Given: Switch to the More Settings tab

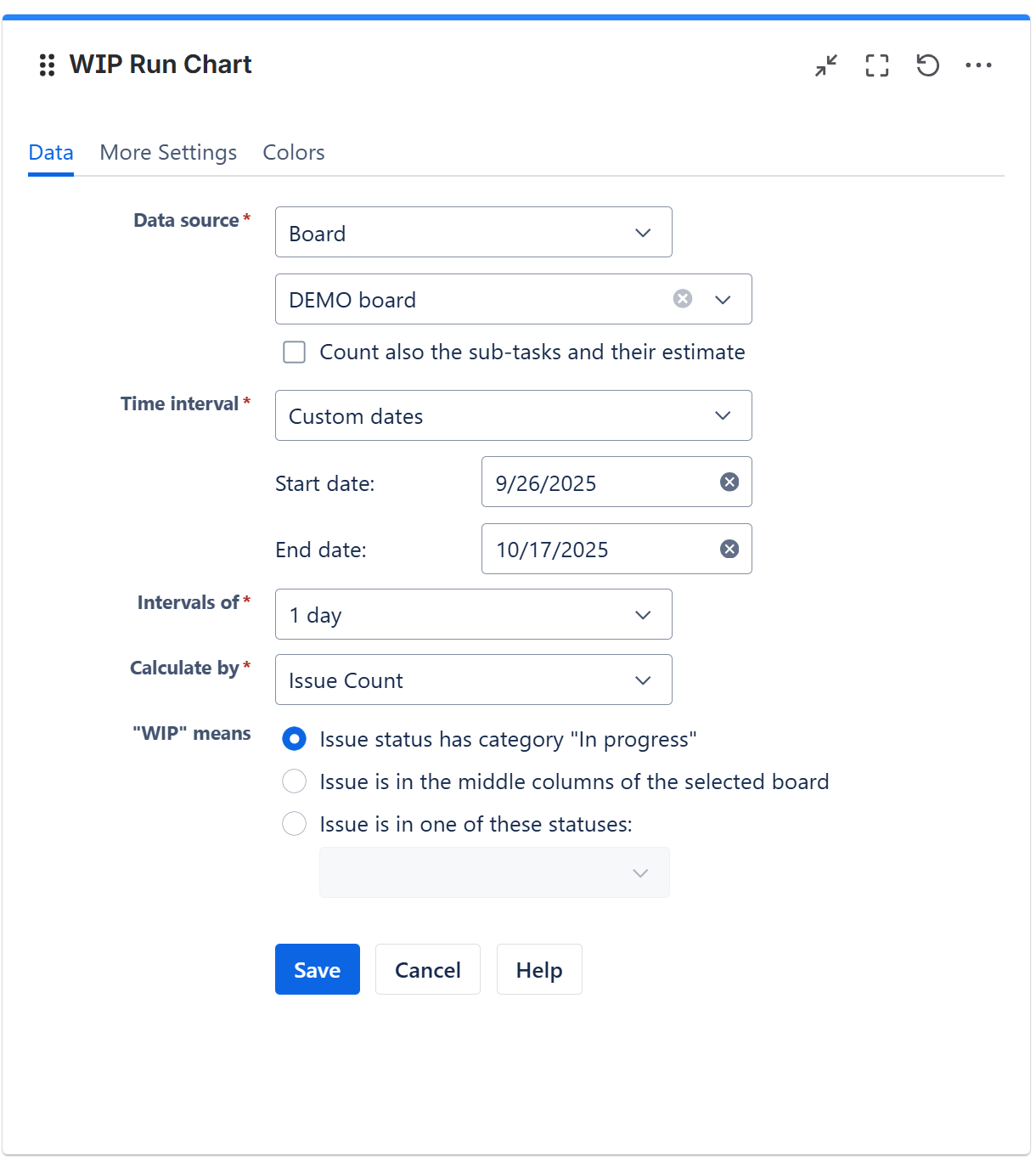Looking at the screenshot, I should coord(168,153).
